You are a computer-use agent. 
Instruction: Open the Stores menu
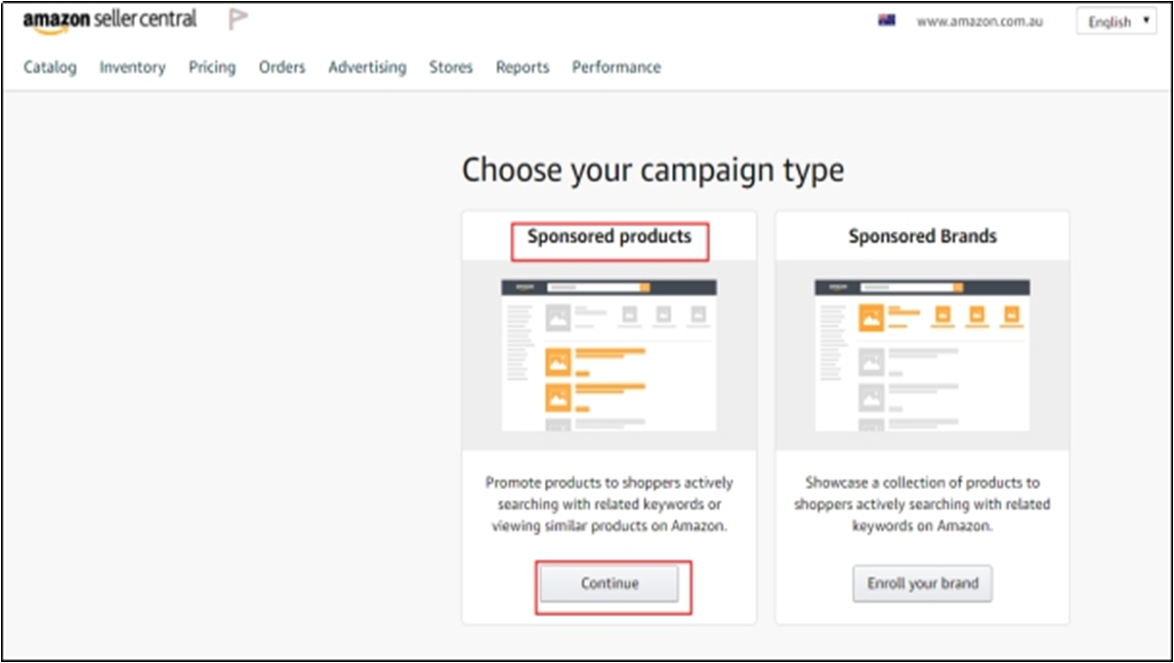coord(451,67)
